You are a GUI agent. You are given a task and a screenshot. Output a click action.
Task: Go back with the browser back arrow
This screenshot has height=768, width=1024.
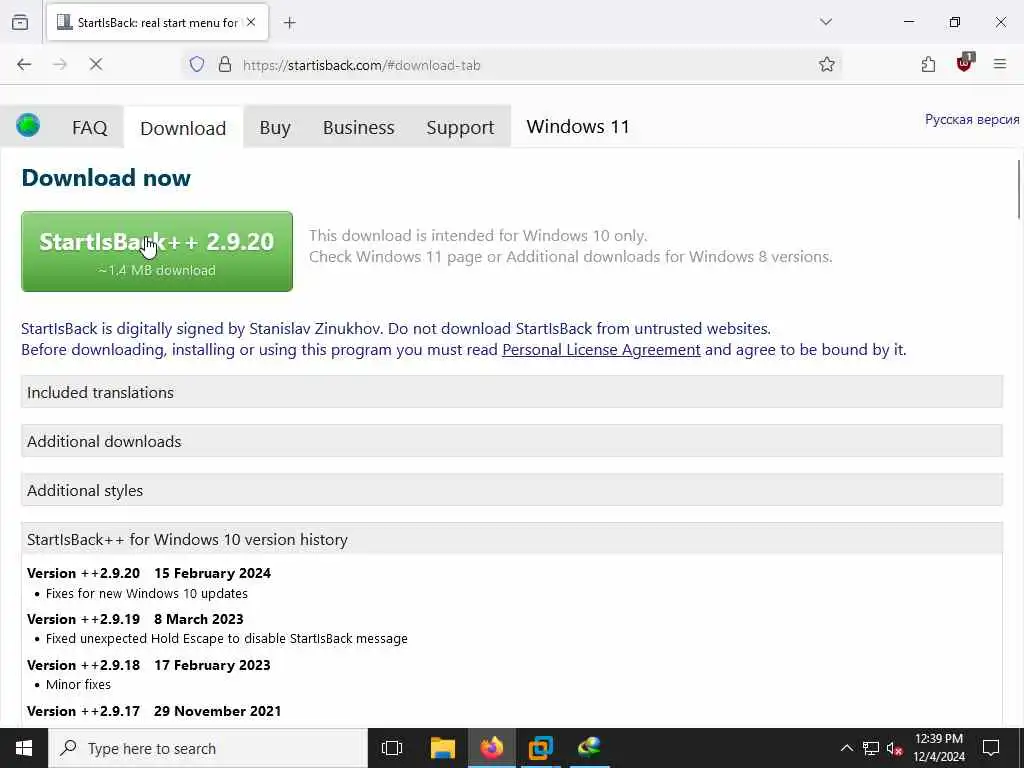[24, 64]
